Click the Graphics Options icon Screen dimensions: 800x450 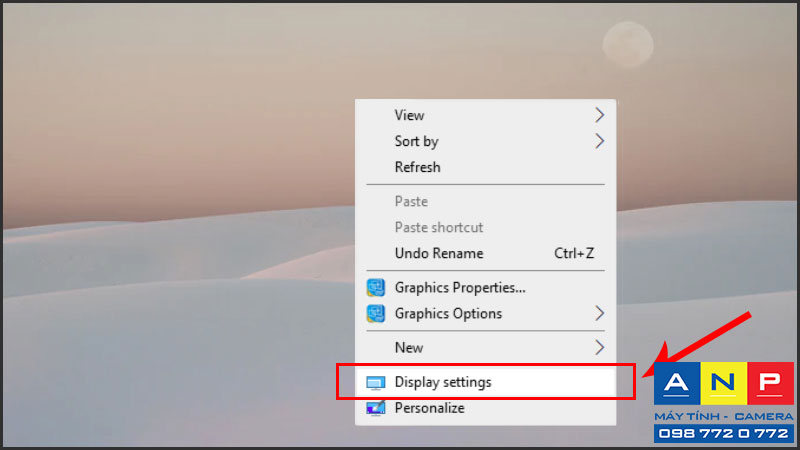pyautogui.click(x=376, y=313)
